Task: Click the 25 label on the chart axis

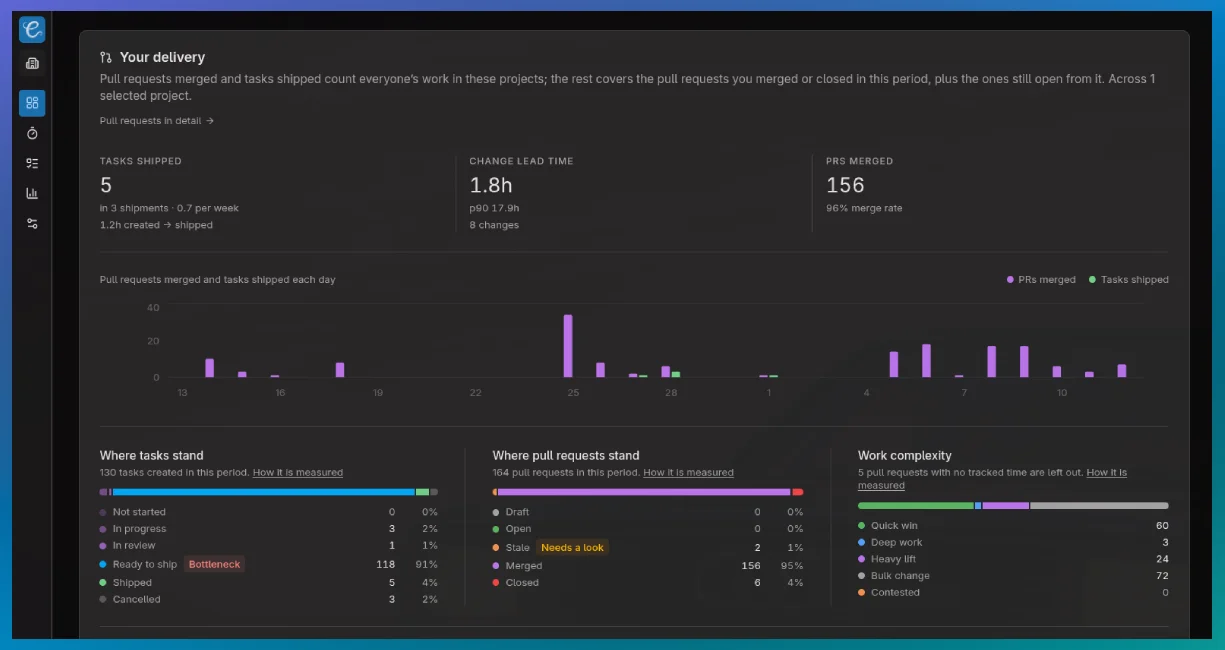Action: click(x=573, y=393)
